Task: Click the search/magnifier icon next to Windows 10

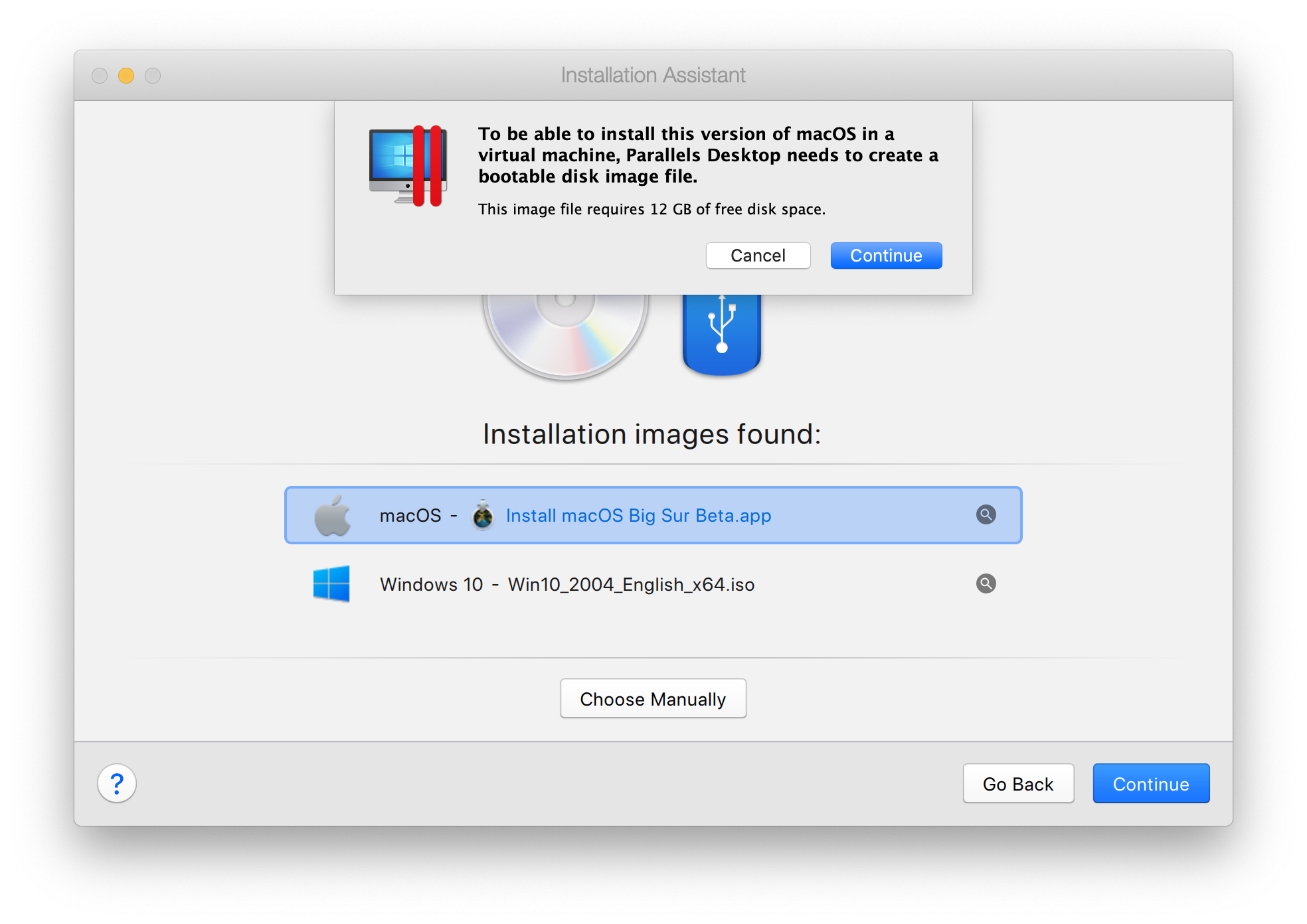Action: (x=984, y=582)
